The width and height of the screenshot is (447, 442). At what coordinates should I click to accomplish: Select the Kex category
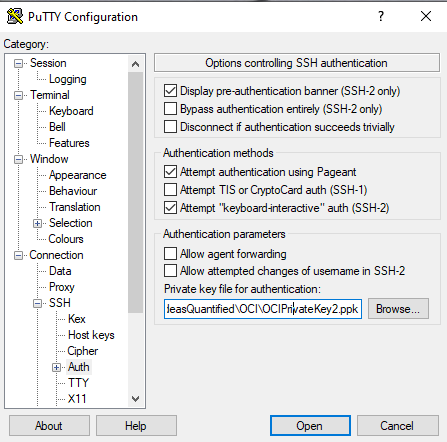coord(77,319)
